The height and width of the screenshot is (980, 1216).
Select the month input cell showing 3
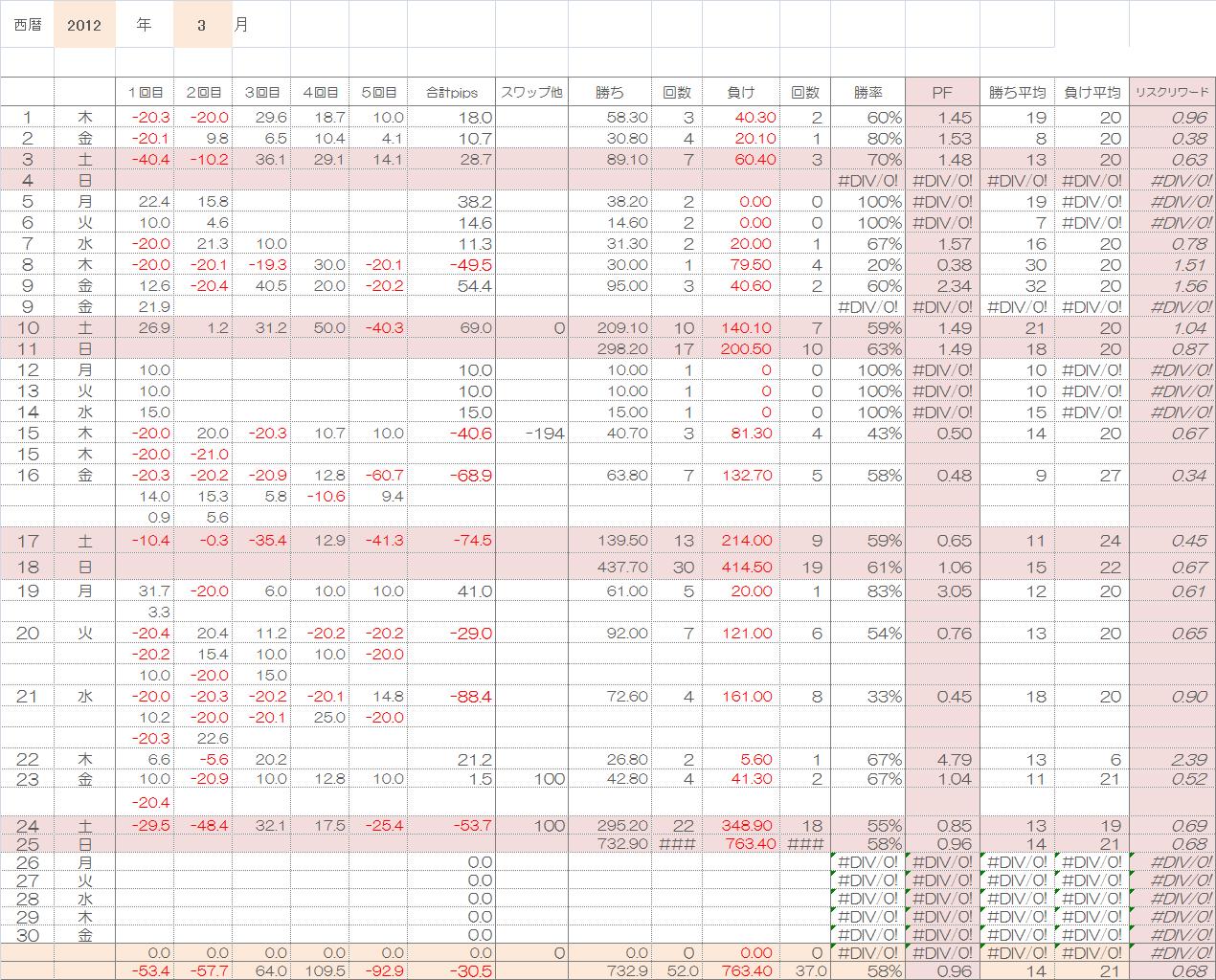pyautogui.click(x=202, y=24)
